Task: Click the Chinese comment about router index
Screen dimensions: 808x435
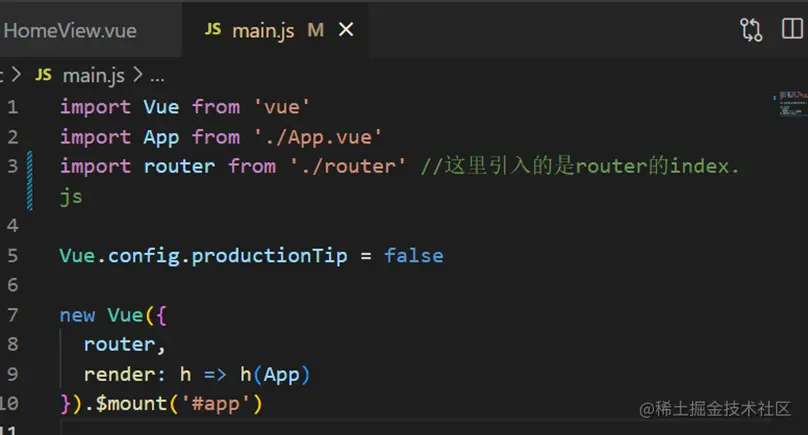Action: [x=580, y=166]
